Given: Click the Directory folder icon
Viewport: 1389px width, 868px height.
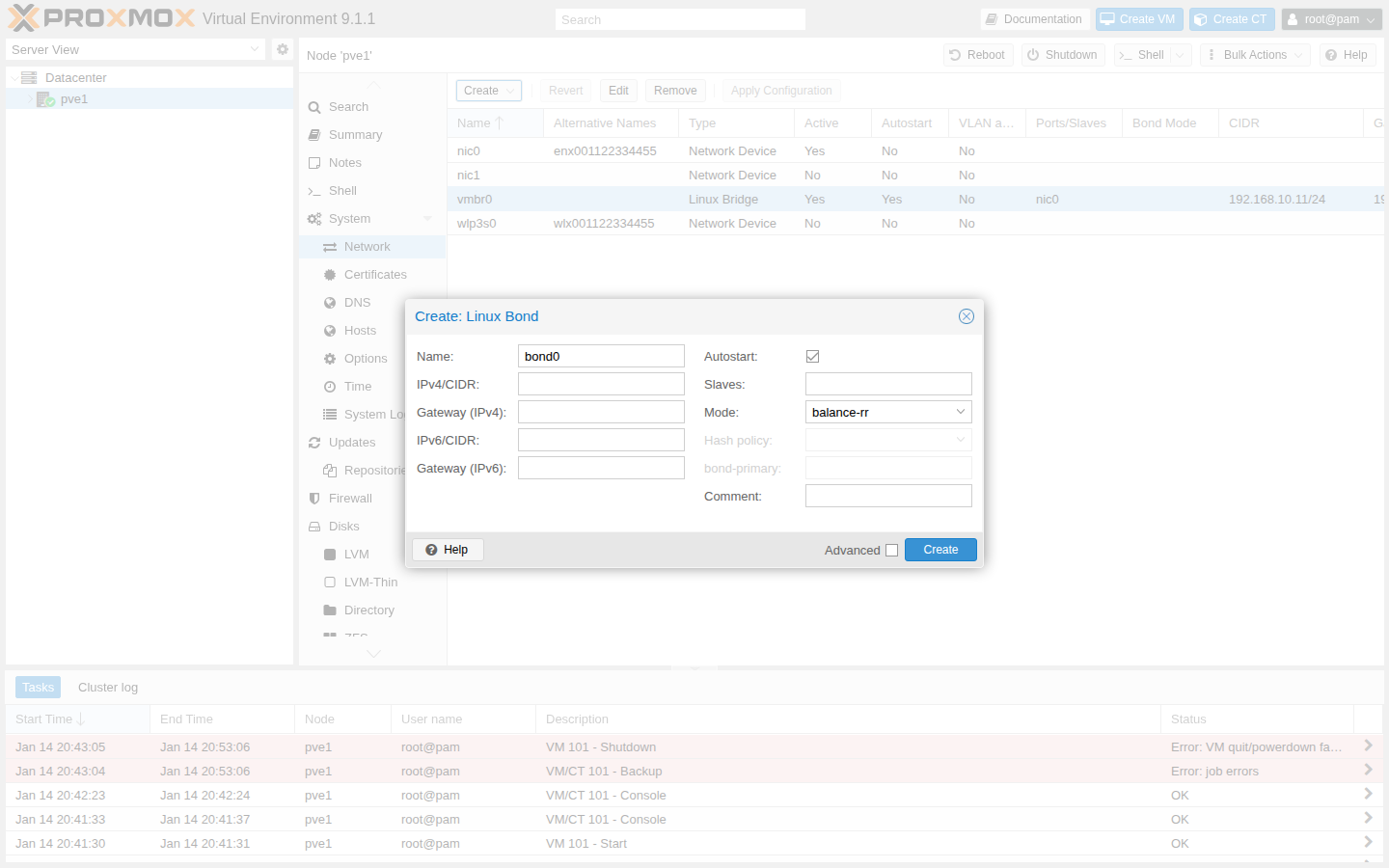Looking at the screenshot, I should click(x=330, y=610).
